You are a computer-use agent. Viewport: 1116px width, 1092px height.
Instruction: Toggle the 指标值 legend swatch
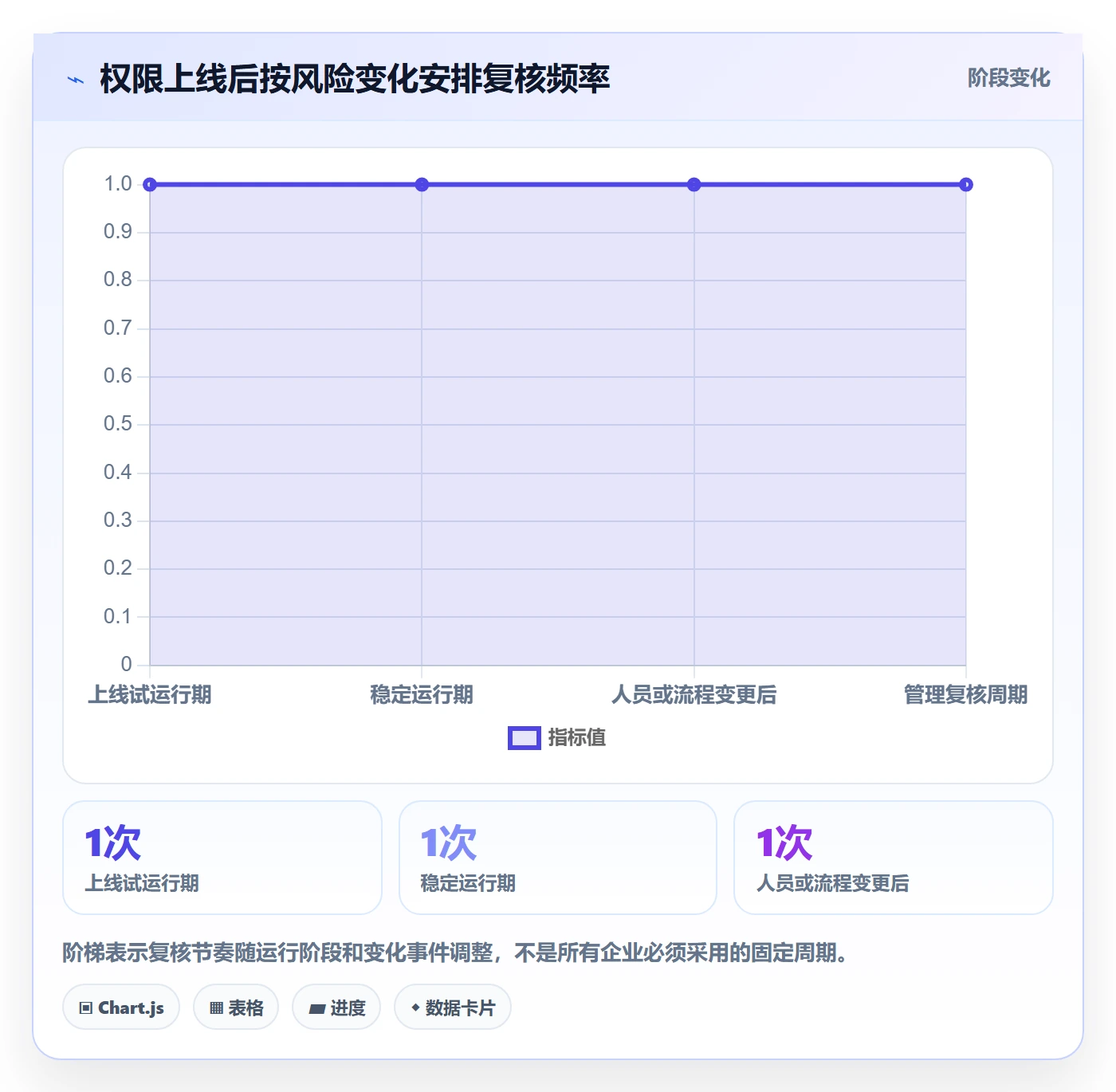tap(525, 738)
